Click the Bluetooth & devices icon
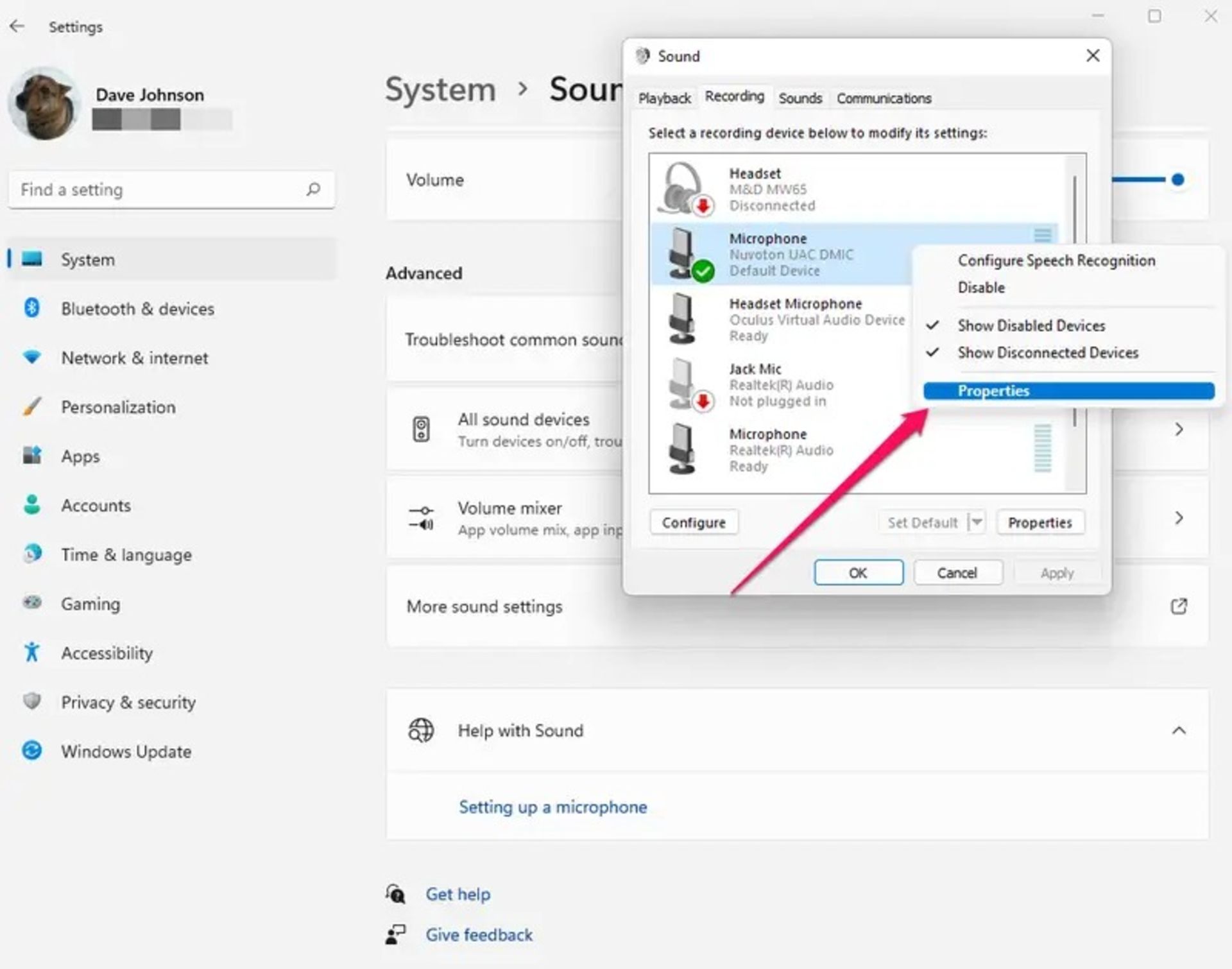1232x969 pixels. [31, 309]
